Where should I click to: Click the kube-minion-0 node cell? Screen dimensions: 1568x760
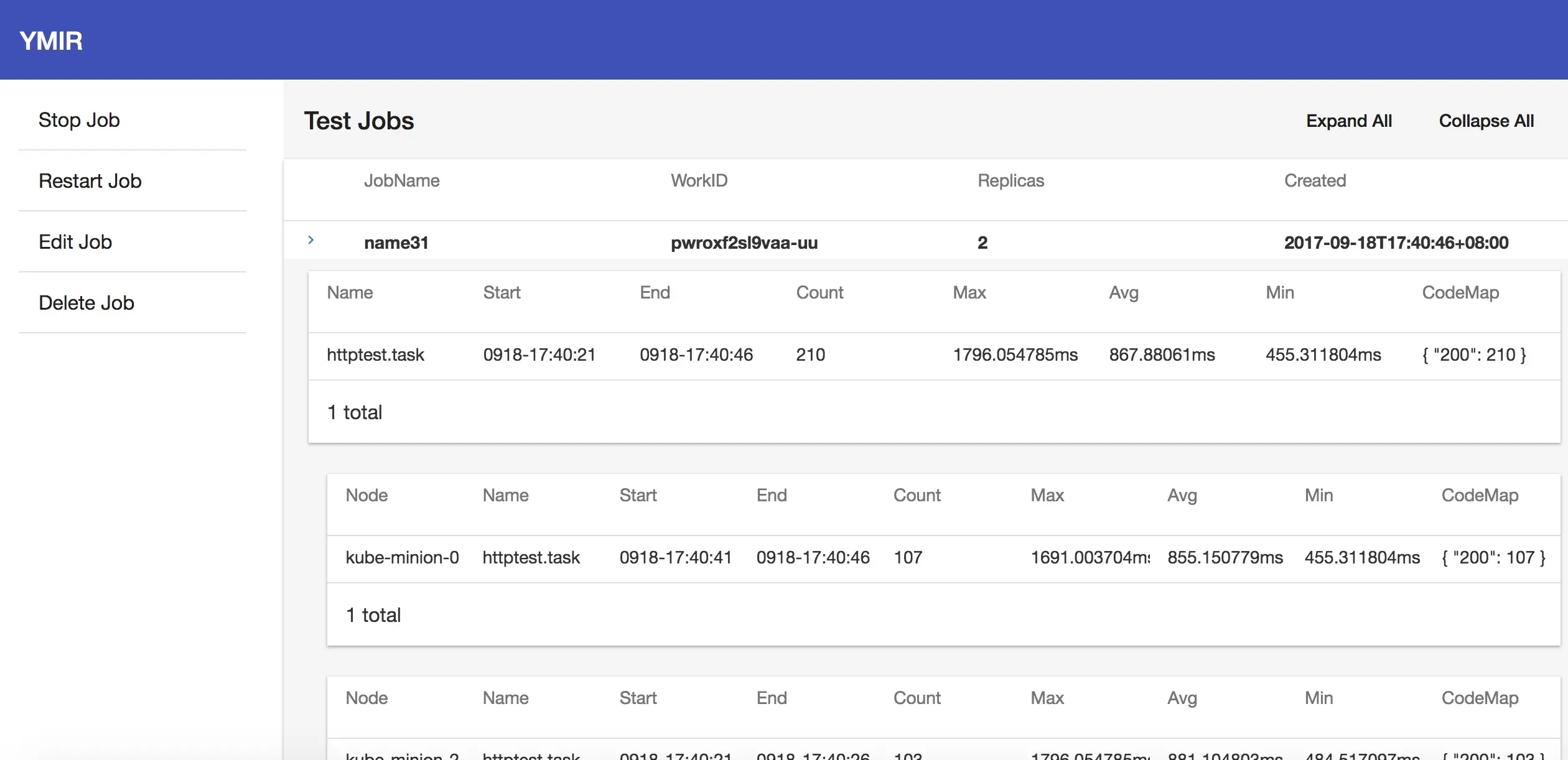click(x=402, y=557)
